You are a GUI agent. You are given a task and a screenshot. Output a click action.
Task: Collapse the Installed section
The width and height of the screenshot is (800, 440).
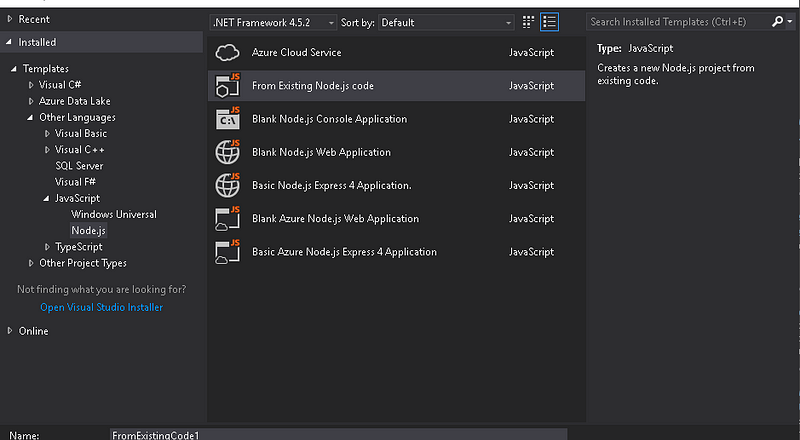pos(9,42)
